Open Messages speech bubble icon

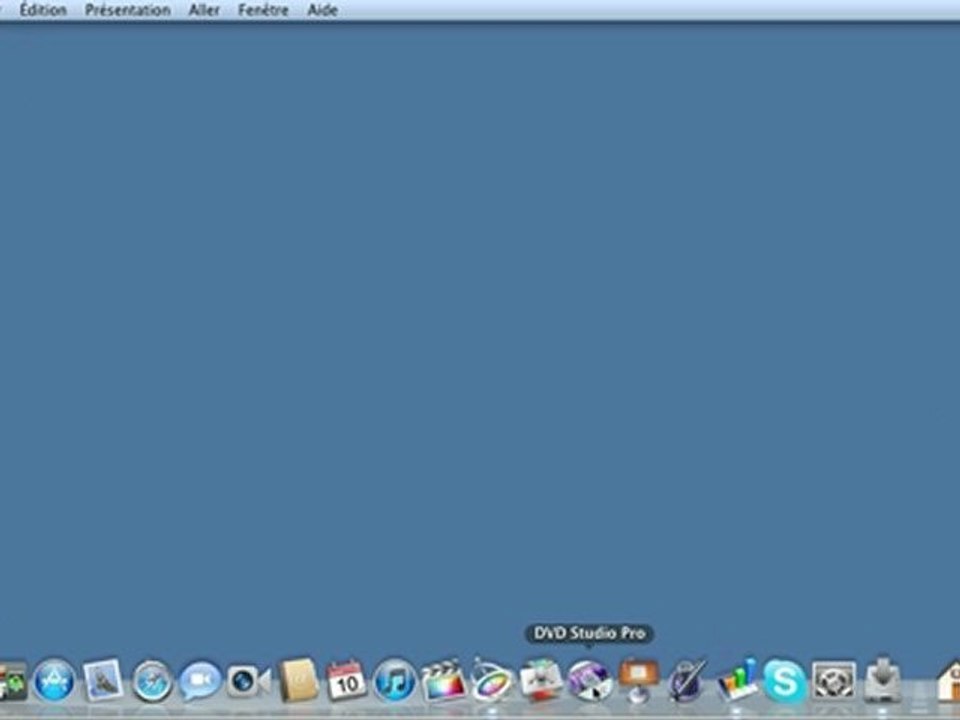pos(200,681)
